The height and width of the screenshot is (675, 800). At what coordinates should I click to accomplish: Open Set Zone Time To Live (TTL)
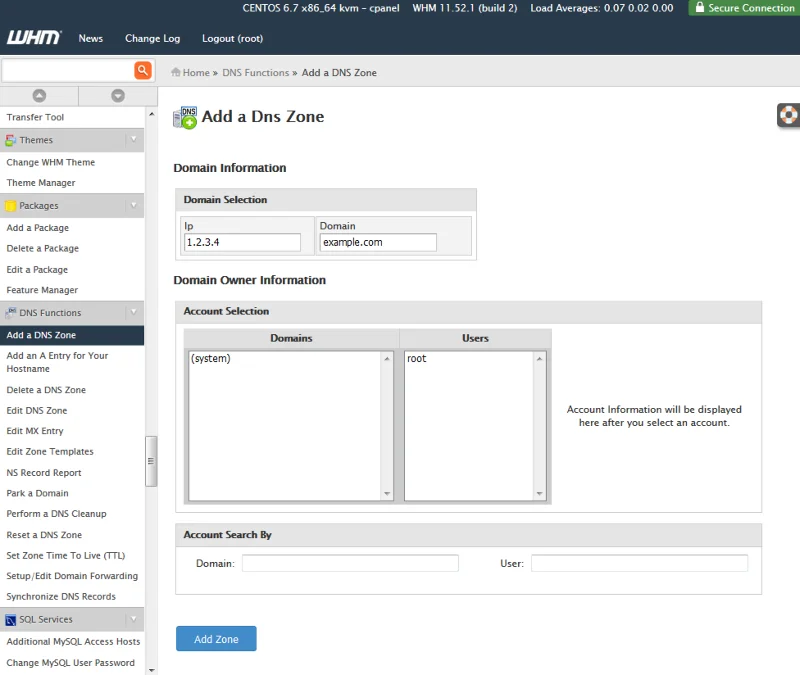[x=66, y=555]
